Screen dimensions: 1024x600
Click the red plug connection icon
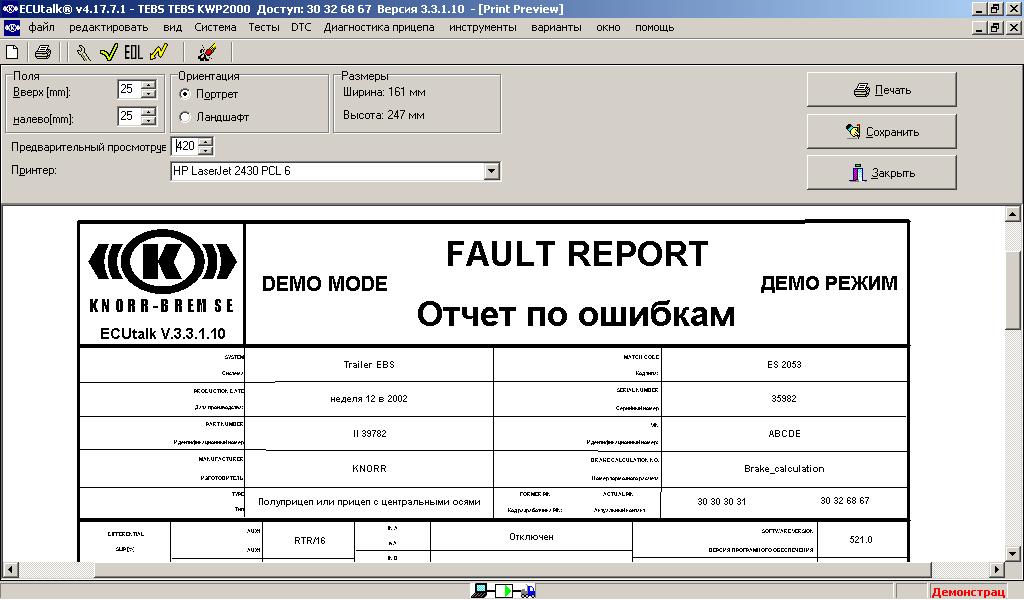[208, 52]
